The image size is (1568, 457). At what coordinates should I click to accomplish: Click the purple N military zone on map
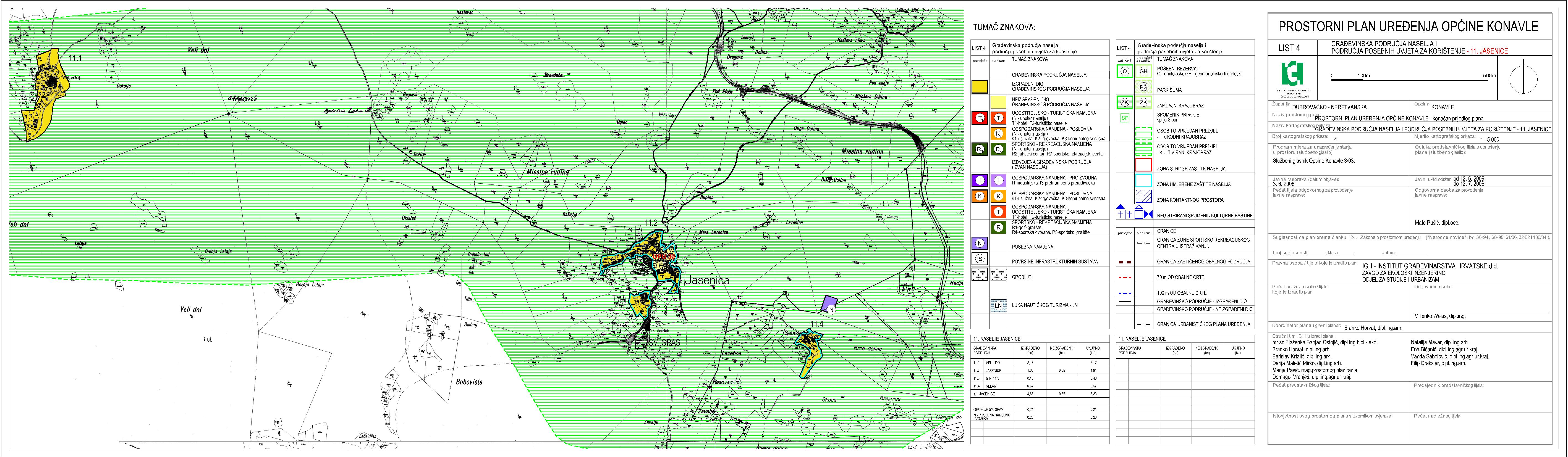pos(829,303)
